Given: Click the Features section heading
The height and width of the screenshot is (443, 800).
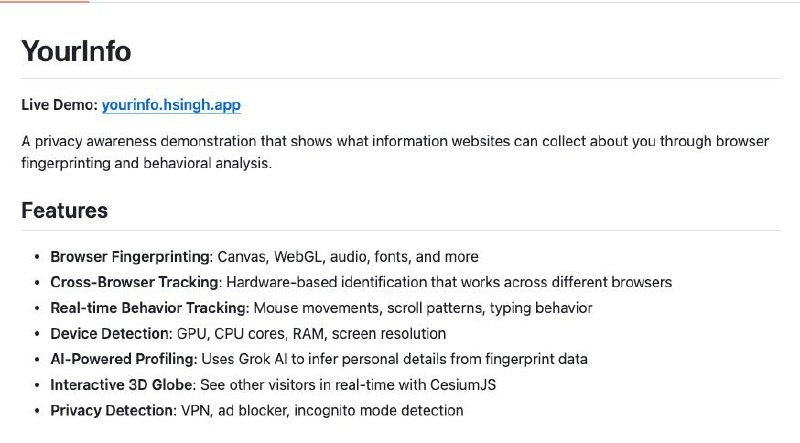Looking at the screenshot, I should 64,211.
